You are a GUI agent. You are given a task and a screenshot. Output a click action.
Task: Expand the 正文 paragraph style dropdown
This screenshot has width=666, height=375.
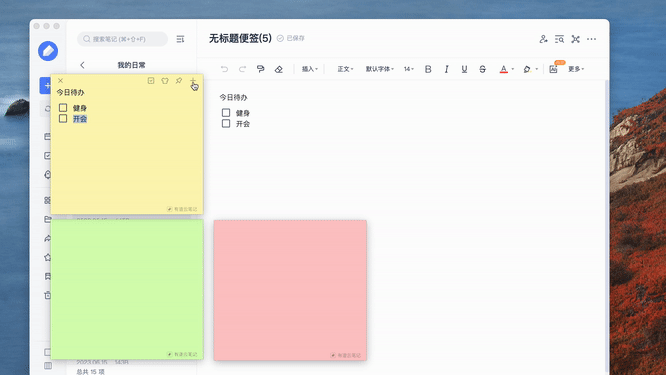point(345,69)
